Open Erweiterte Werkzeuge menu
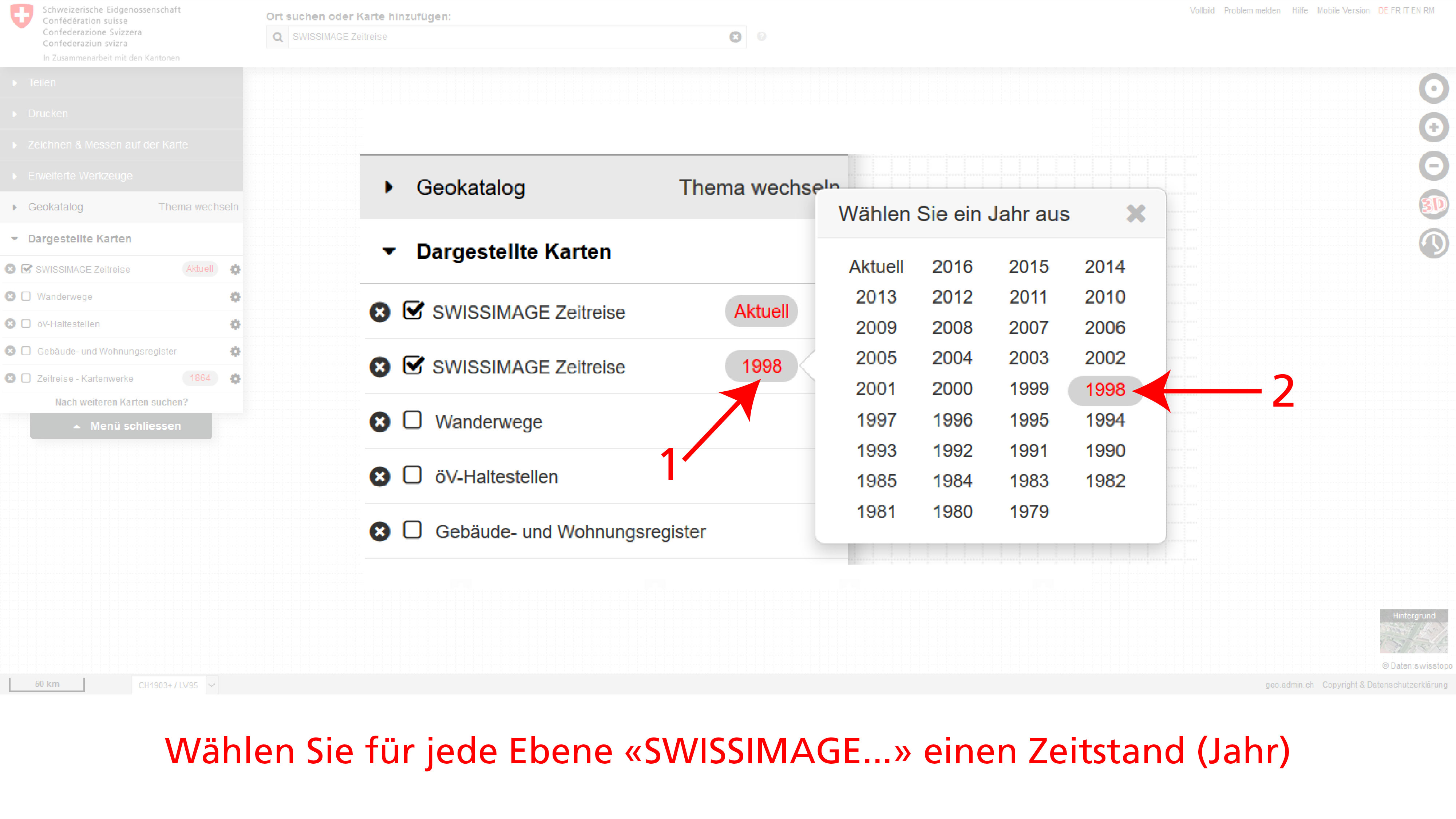1456x819 pixels. click(80, 176)
